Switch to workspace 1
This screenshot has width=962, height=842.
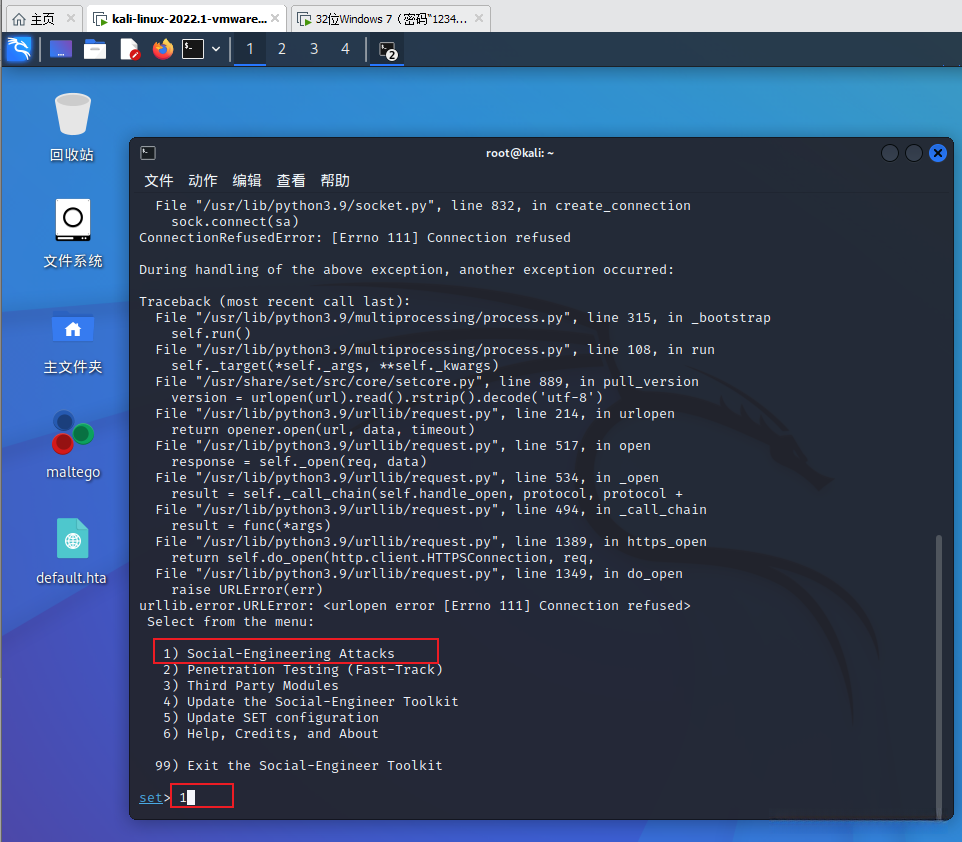pos(250,49)
